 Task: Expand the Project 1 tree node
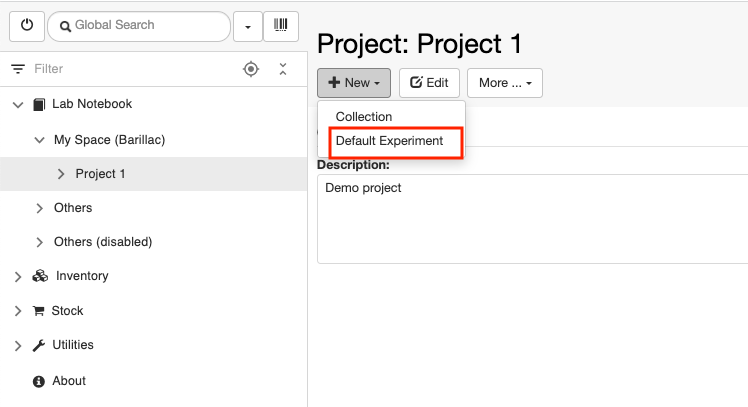pos(61,174)
